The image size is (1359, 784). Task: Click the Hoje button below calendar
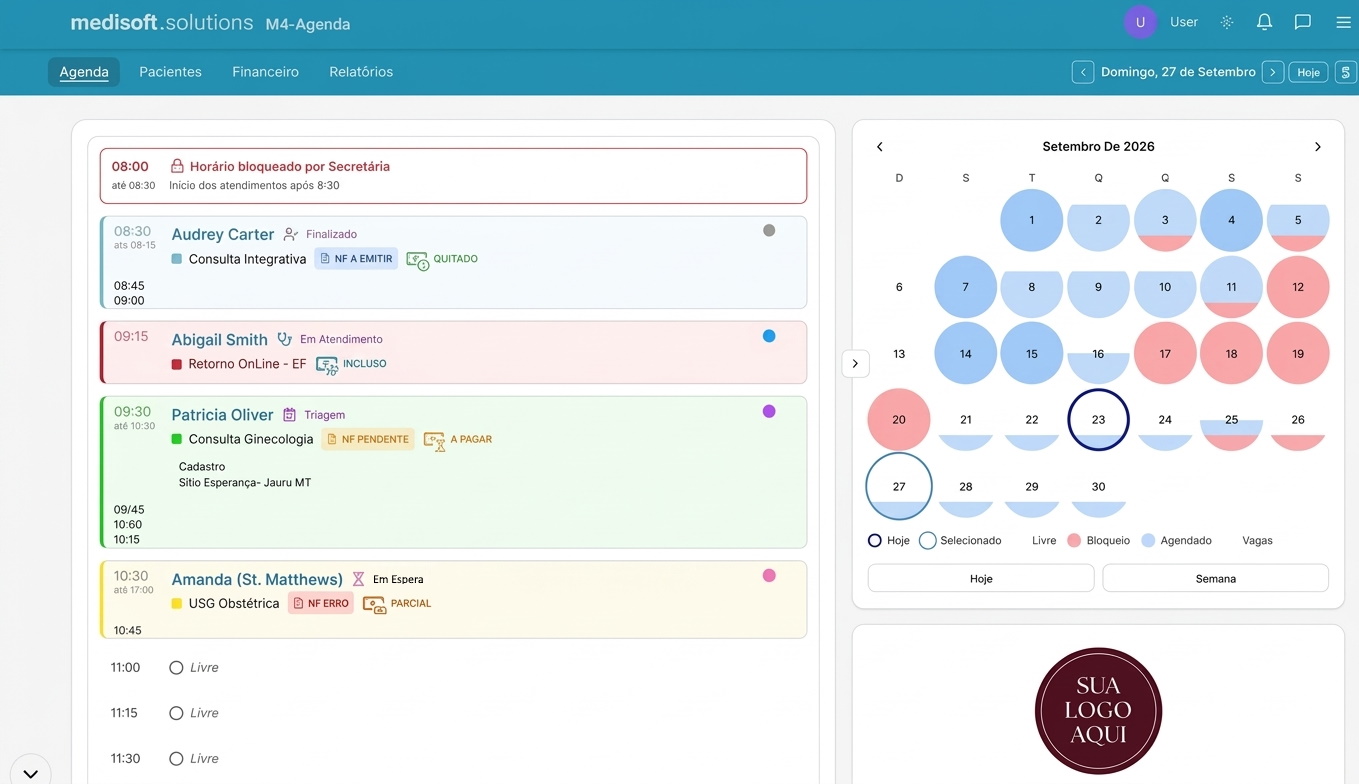click(x=981, y=578)
